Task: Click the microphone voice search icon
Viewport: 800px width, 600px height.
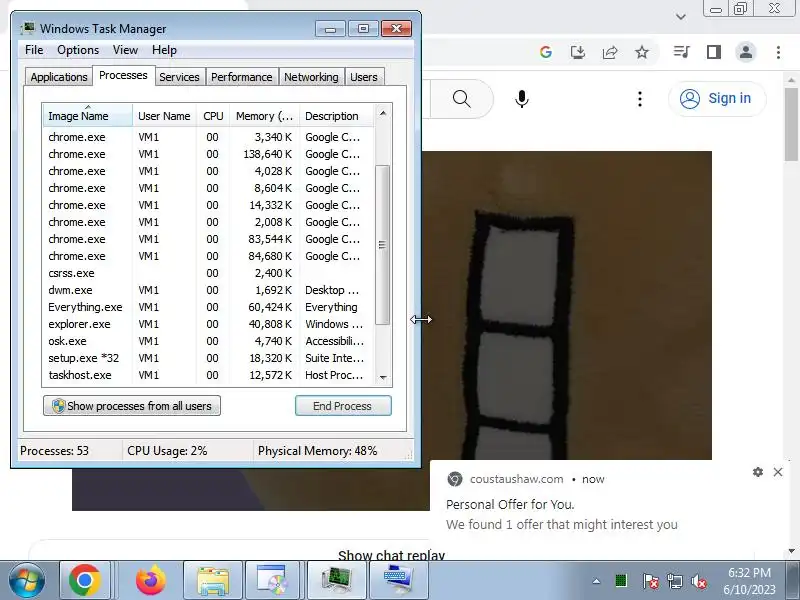Action: point(521,98)
